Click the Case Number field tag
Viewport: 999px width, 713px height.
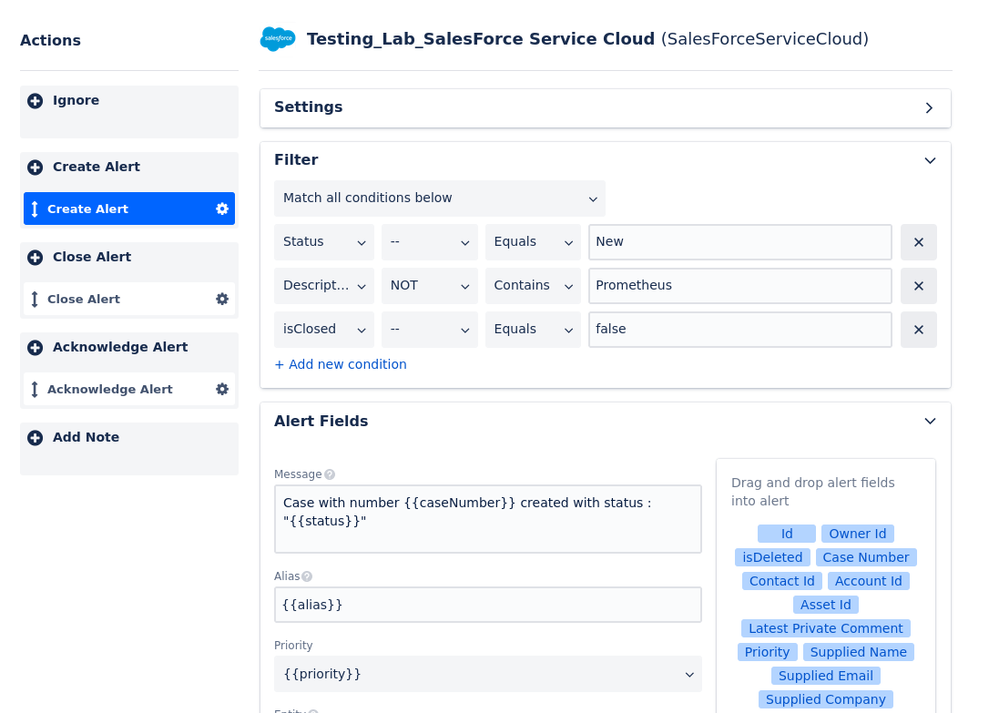pyautogui.click(x=866, y=558)
